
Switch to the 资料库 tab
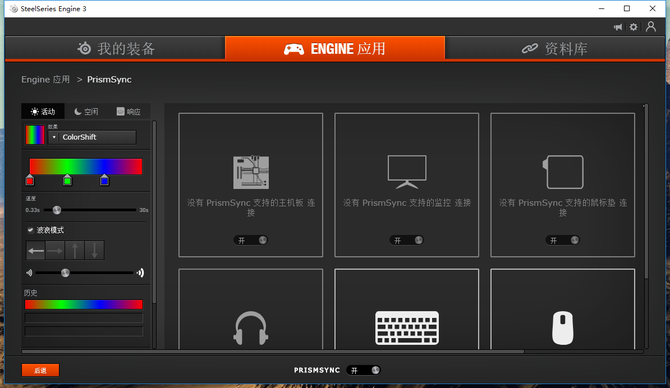point(554,48)
